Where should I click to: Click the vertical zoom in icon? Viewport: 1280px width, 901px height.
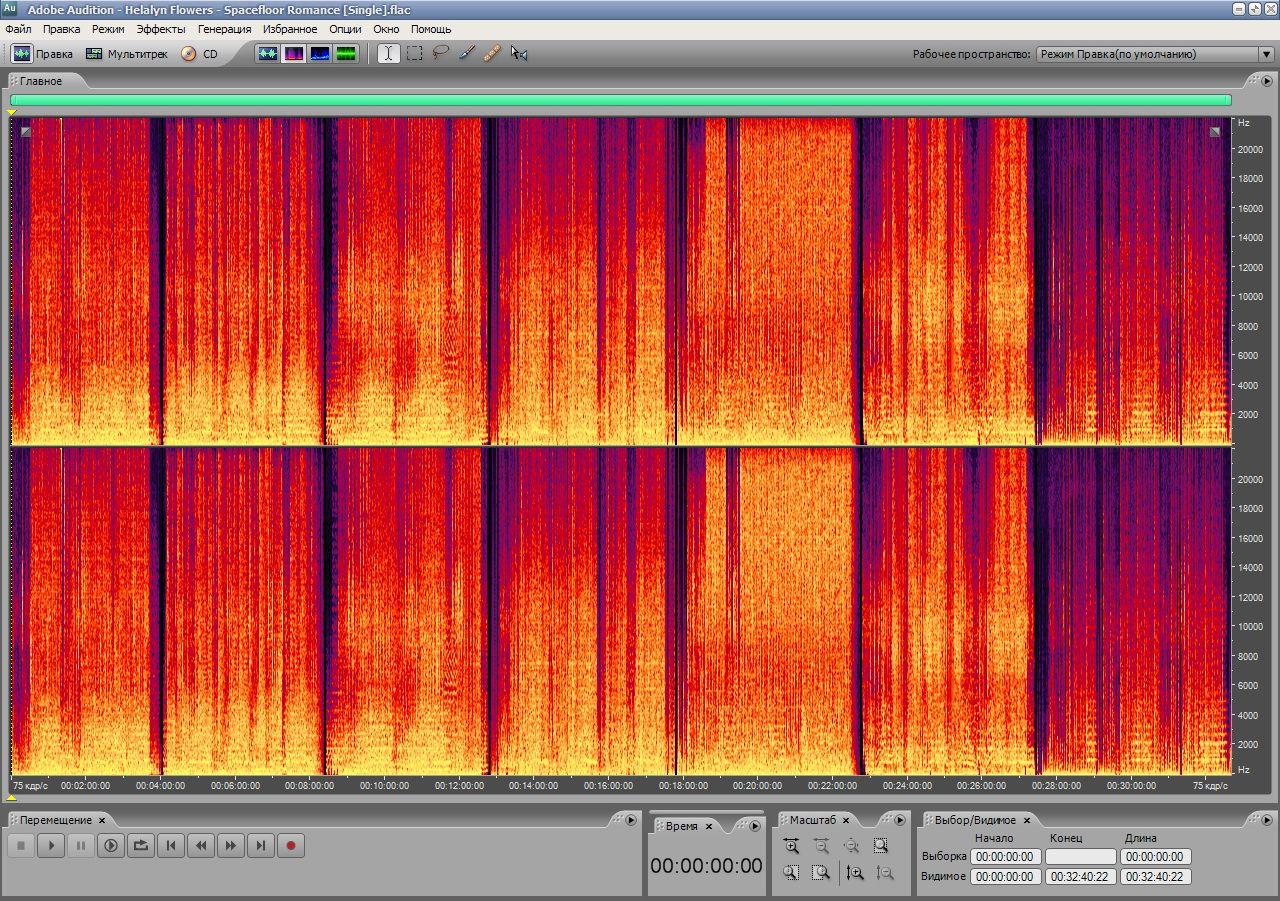855,873
